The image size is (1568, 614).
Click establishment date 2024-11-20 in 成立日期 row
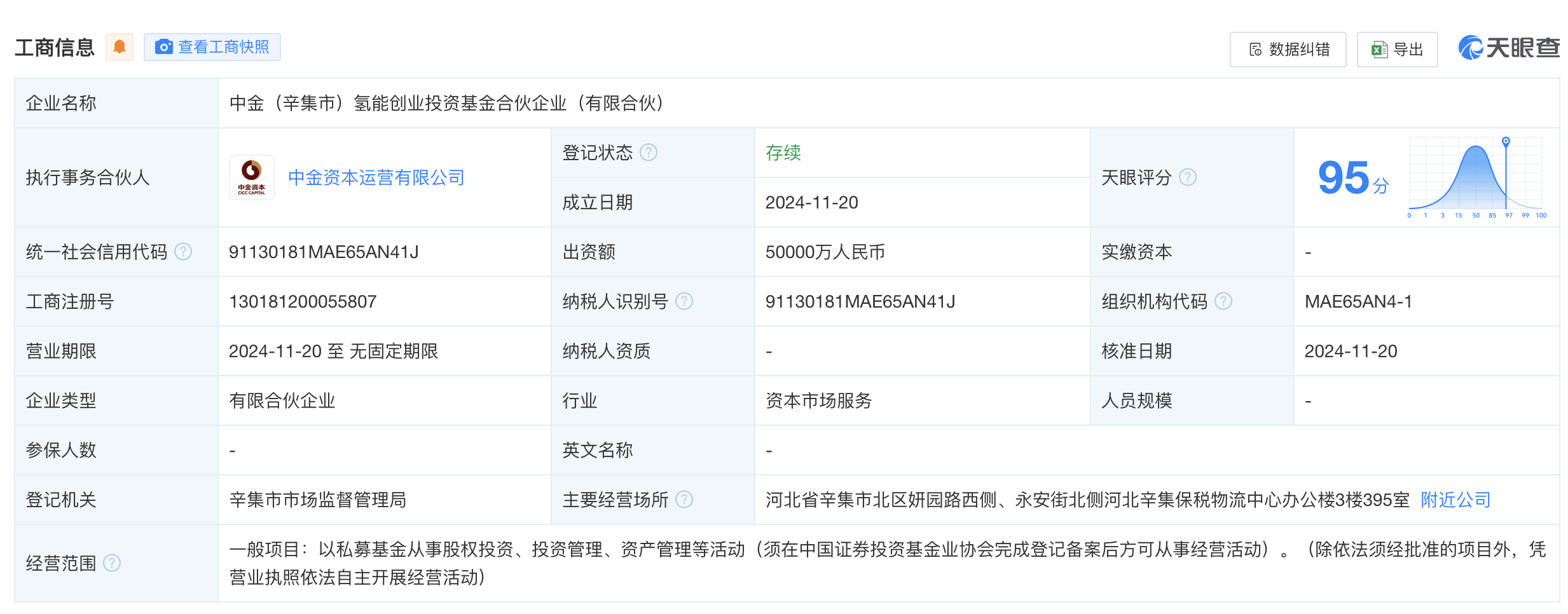click(811, 202)
